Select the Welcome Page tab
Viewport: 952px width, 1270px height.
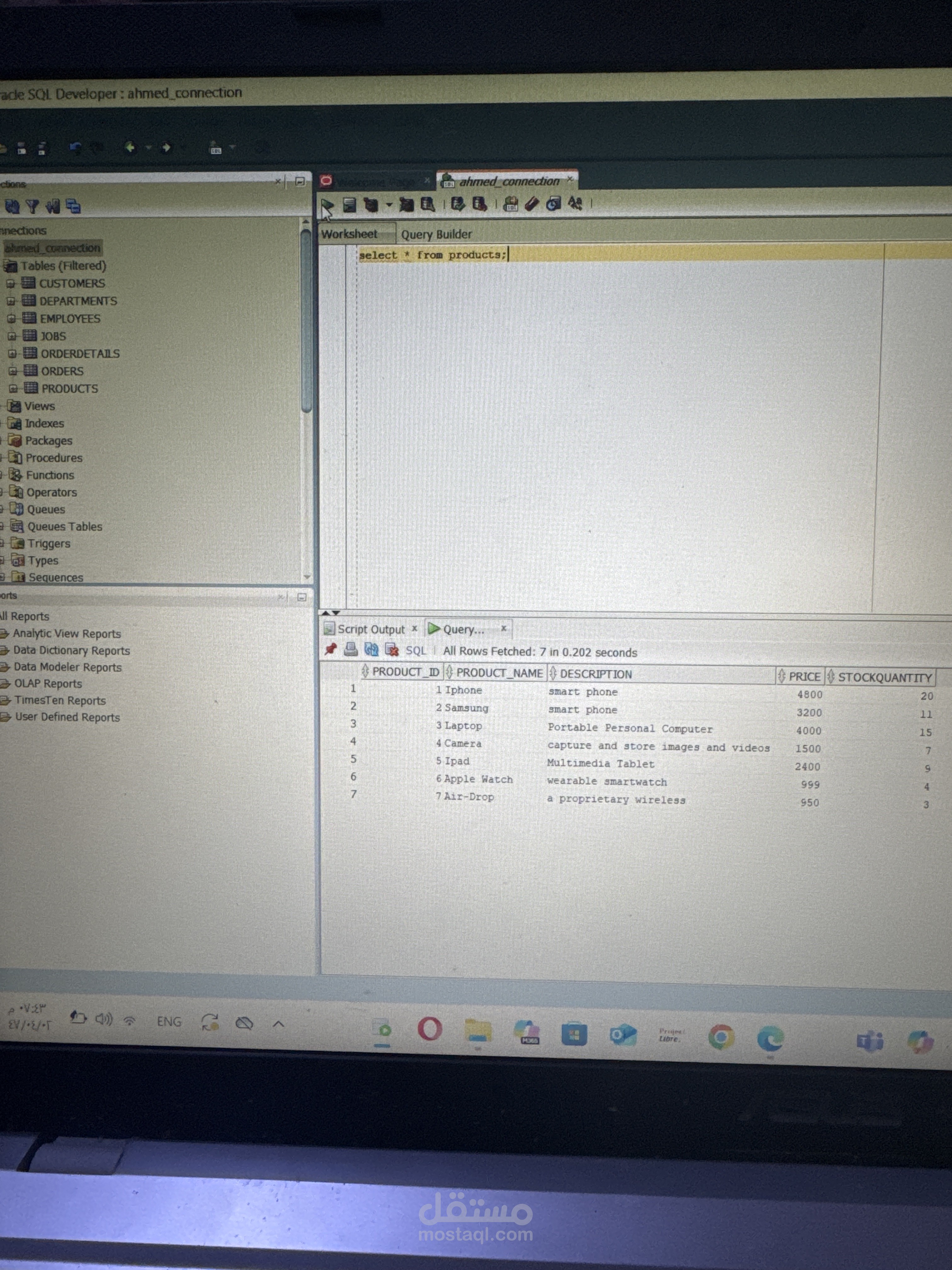[375, 182]
